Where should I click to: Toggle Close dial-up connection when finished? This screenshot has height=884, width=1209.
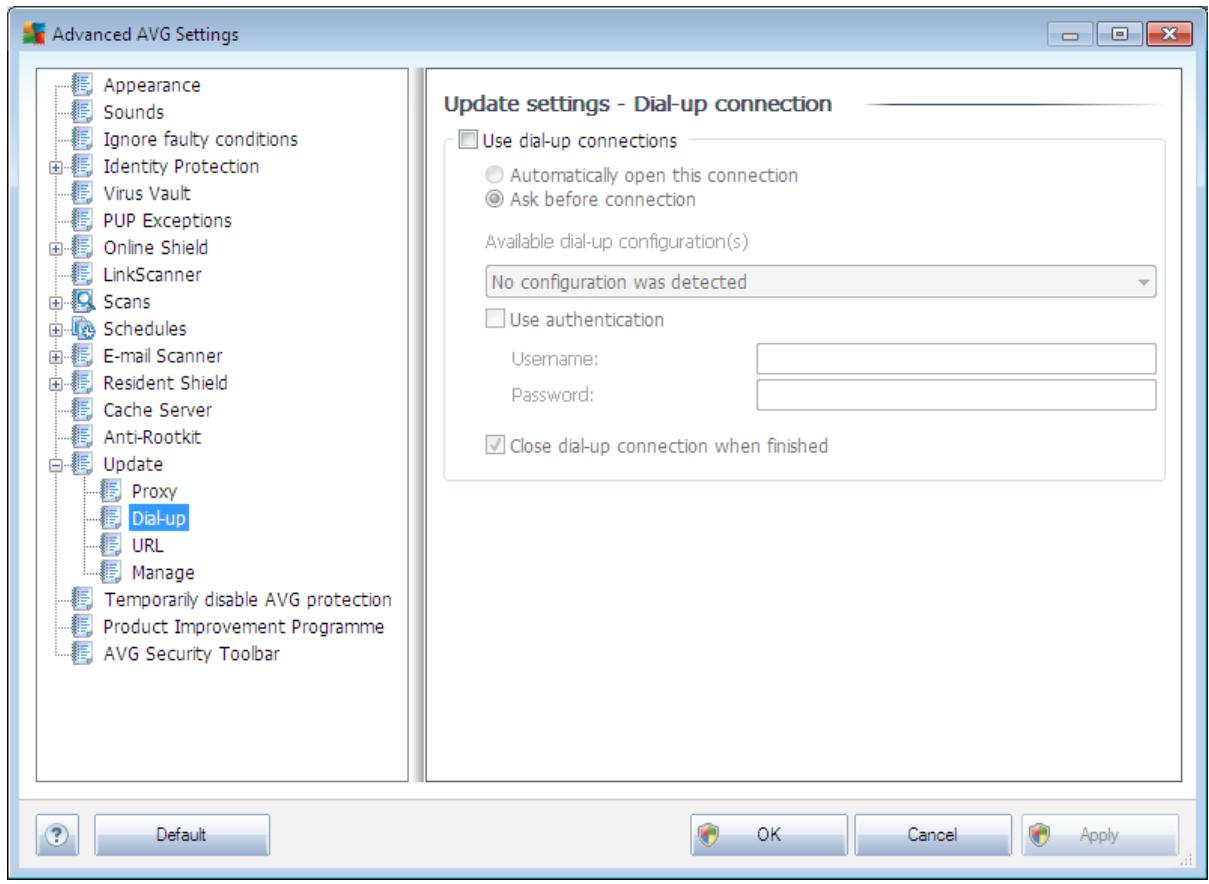click(497, 446)
